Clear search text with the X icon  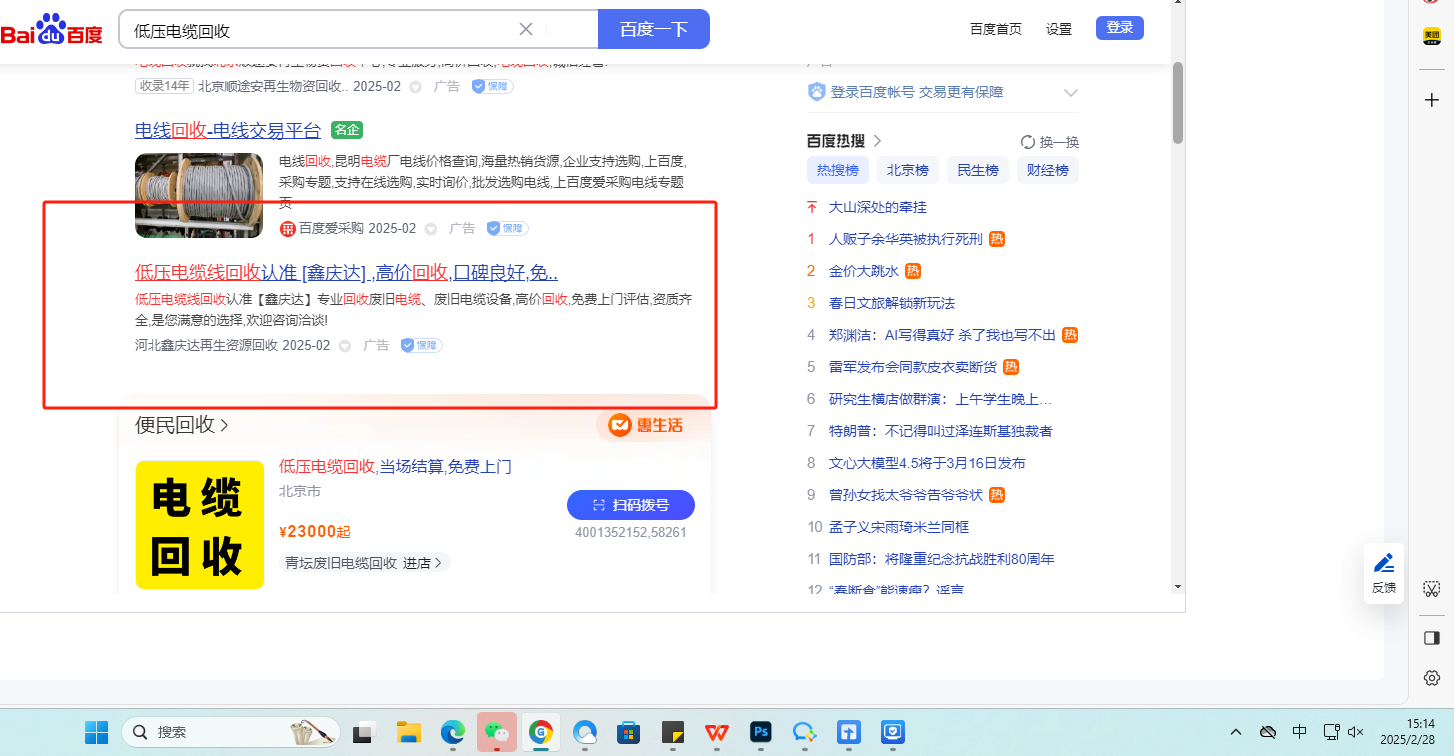(x=526, y=29)
